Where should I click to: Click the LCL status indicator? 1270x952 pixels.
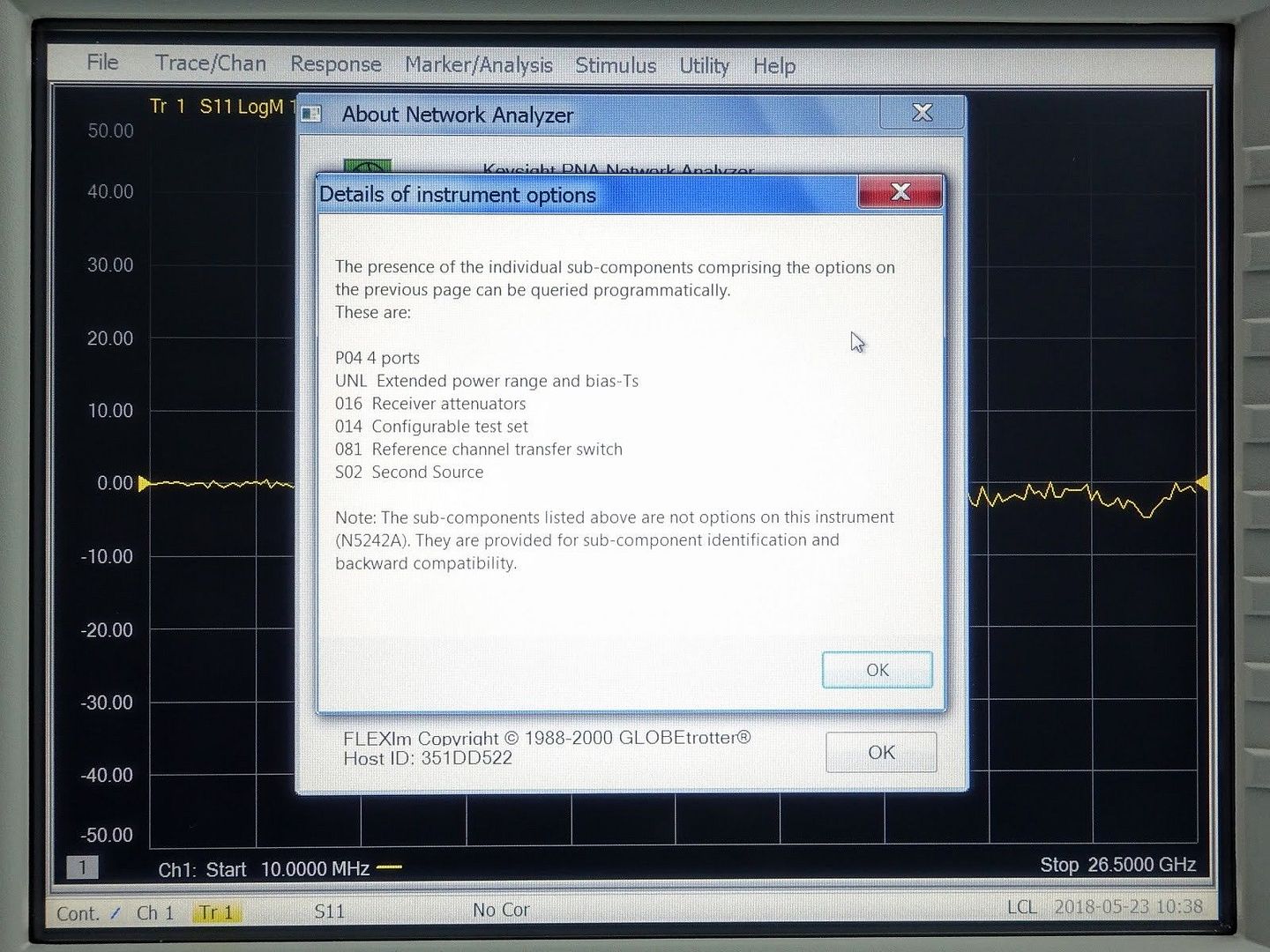[1021, 907]
